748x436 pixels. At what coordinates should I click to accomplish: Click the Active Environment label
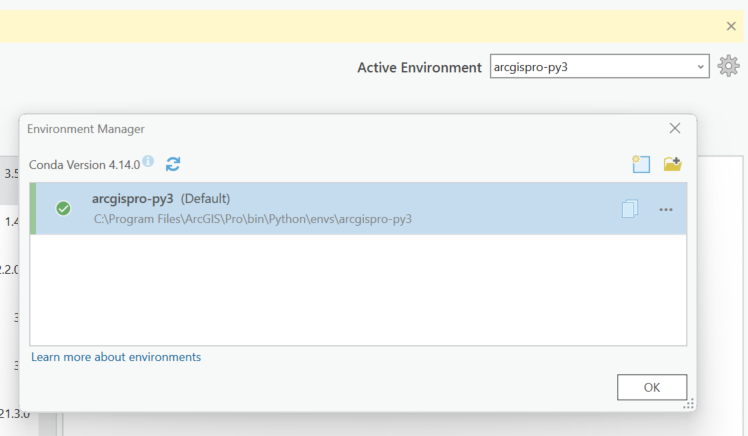(419, 67)
